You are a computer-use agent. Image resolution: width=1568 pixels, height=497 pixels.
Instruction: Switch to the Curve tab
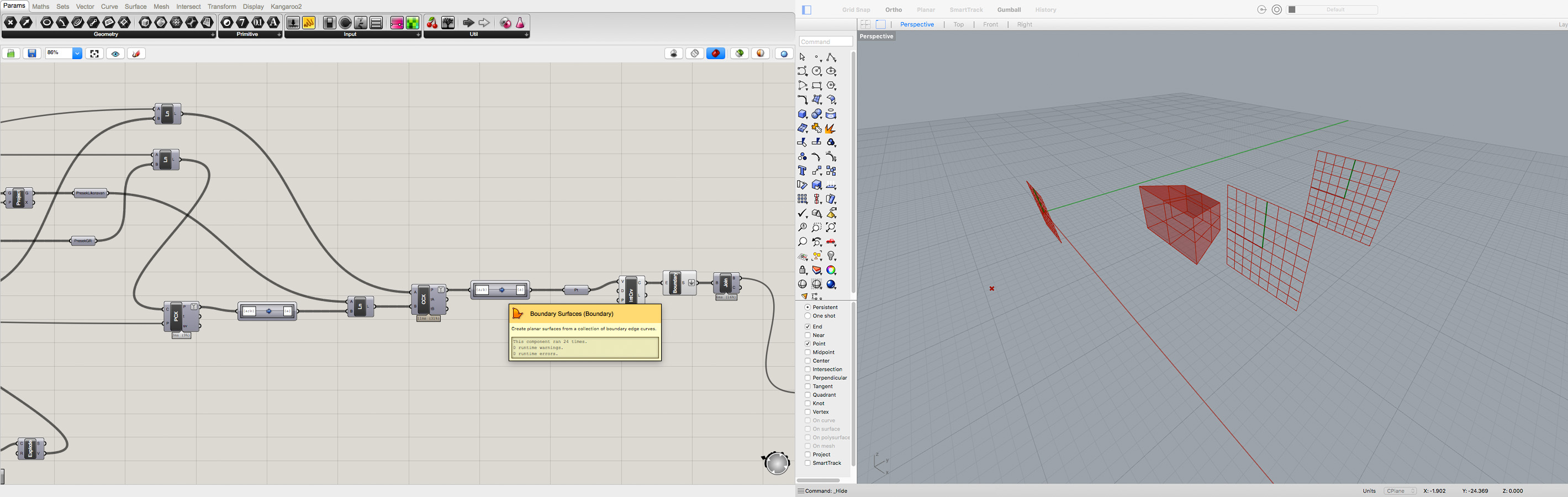click(109, 7)
